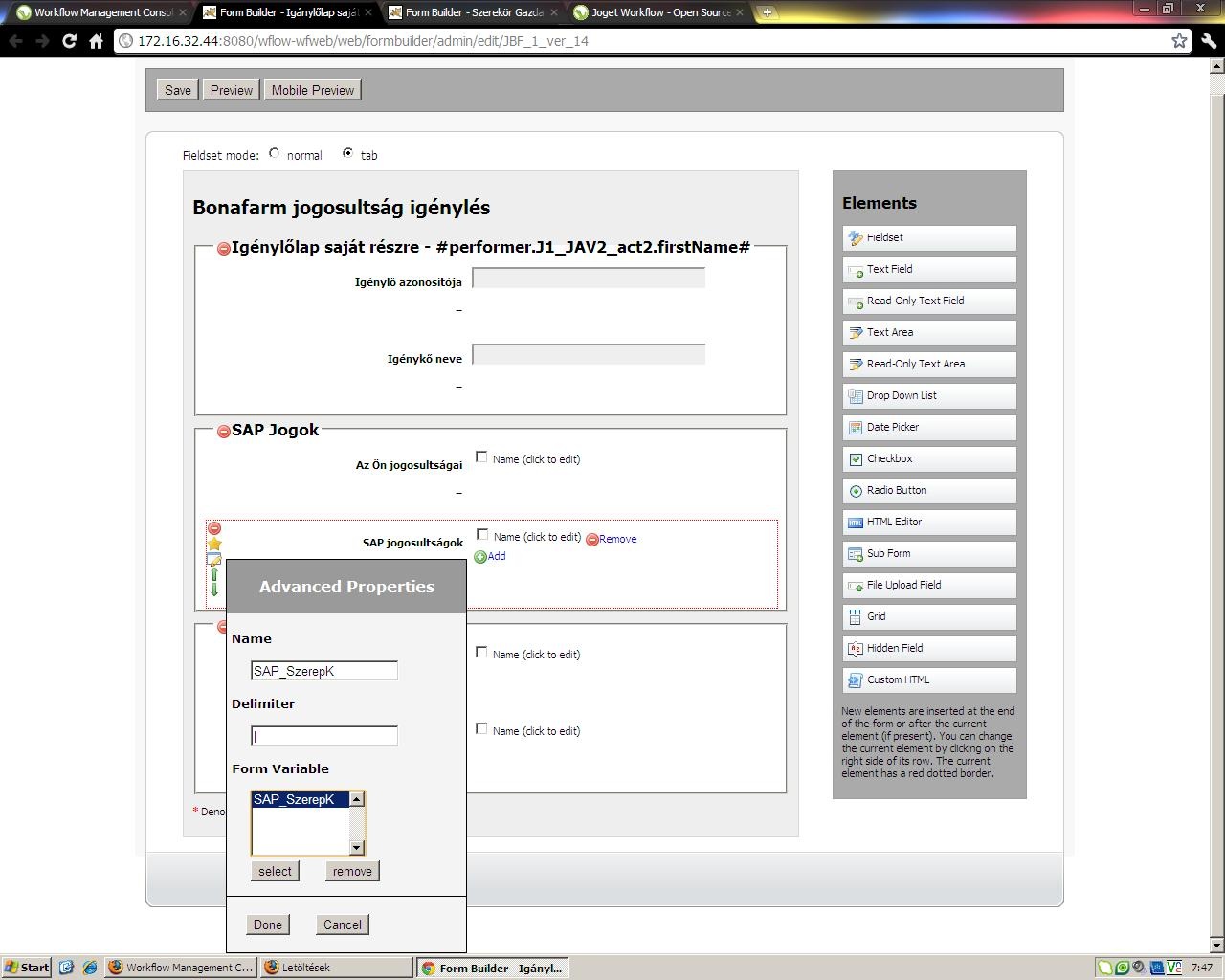Select tab fieldset mode
The width and height of the screenshot is (1225, 980).
(347, 153)
